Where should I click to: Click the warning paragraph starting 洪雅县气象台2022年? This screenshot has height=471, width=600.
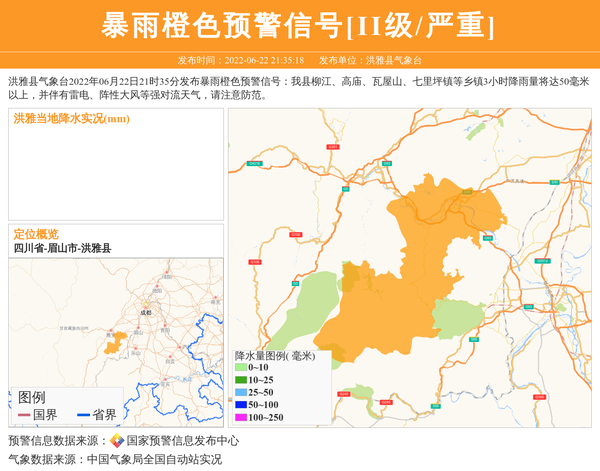pos(298,88)
